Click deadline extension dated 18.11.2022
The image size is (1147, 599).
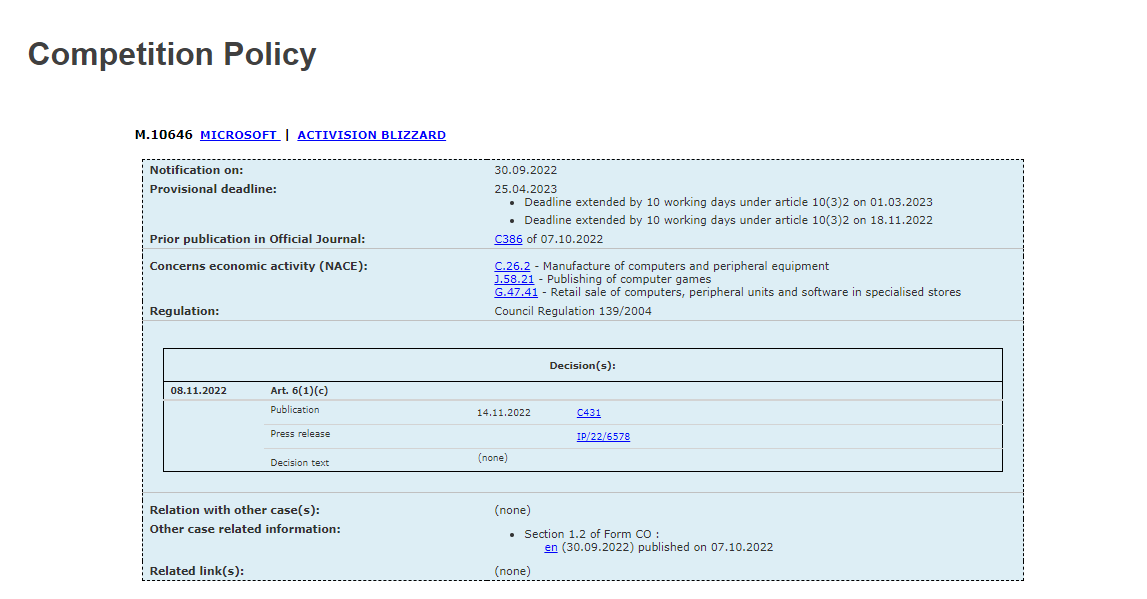click(729, 220)
